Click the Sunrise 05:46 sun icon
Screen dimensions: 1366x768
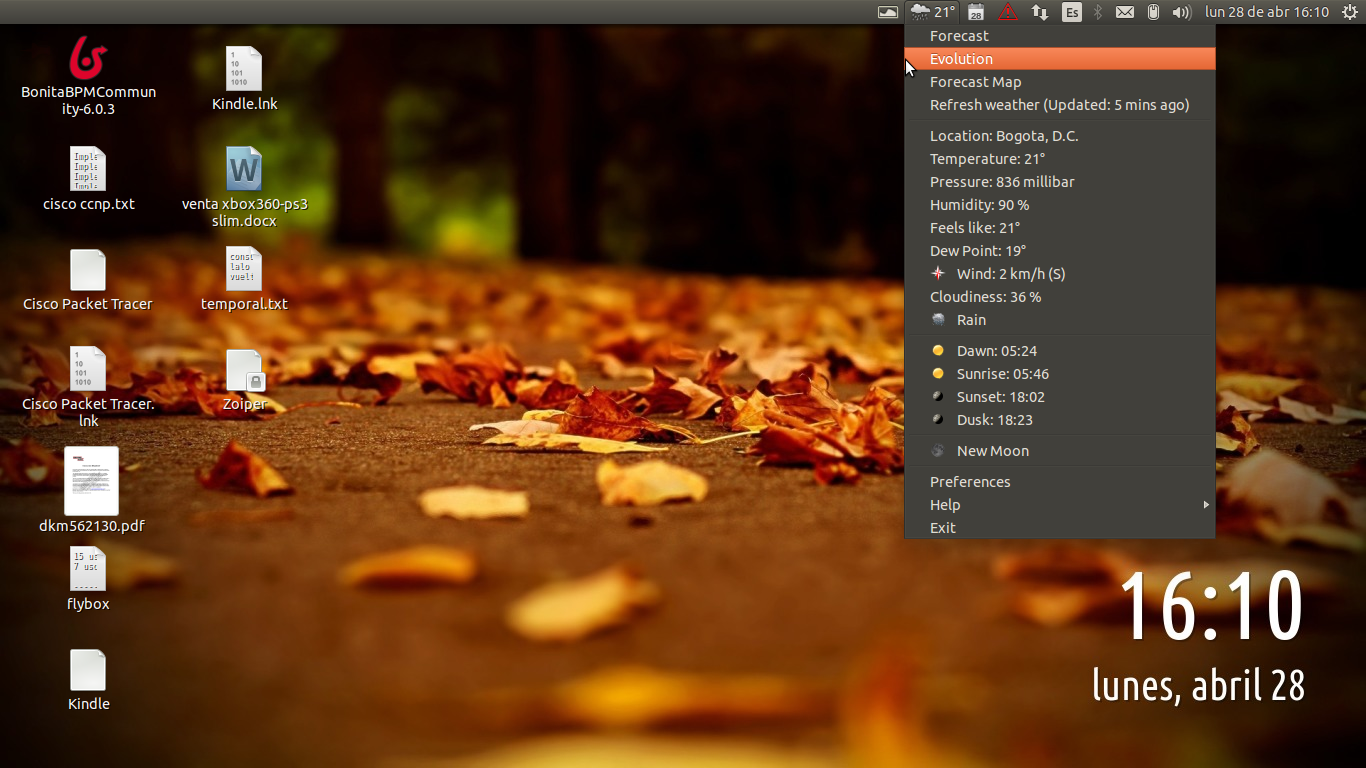click(937, 373)
